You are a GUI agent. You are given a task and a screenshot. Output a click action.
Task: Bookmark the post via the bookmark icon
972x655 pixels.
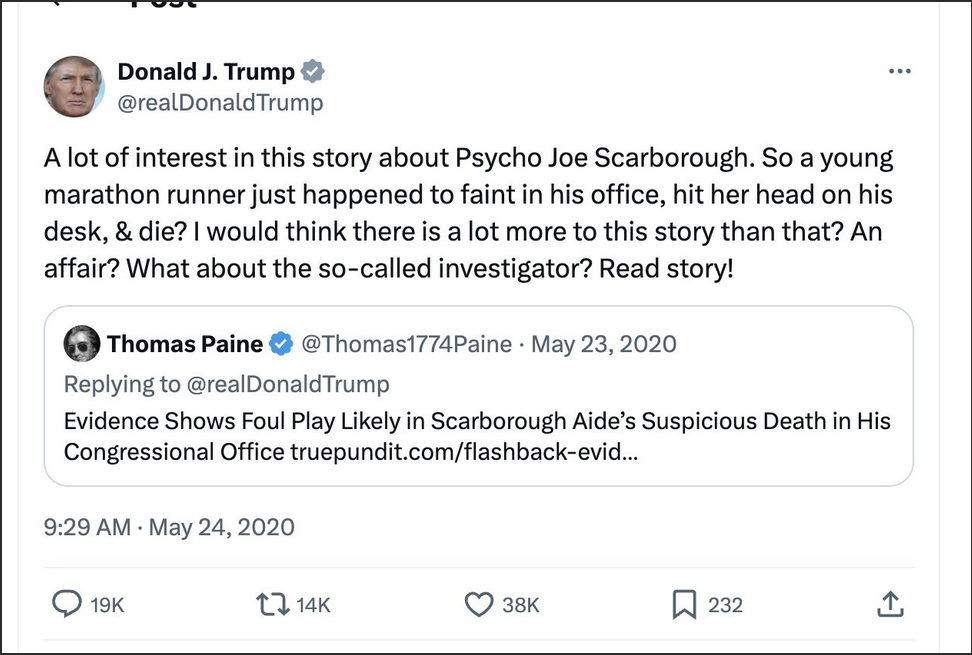(x=683, y=604)
